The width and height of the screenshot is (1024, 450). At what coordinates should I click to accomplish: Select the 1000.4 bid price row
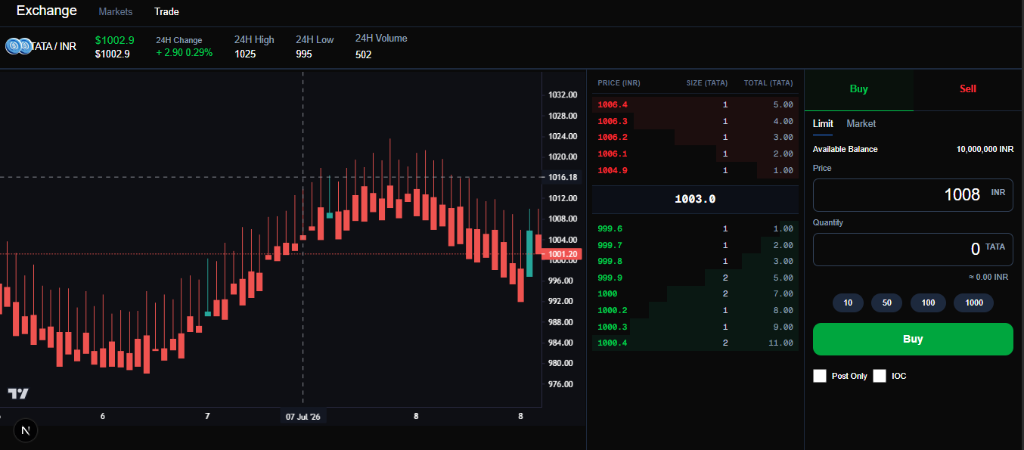click(x=695, y=343)
